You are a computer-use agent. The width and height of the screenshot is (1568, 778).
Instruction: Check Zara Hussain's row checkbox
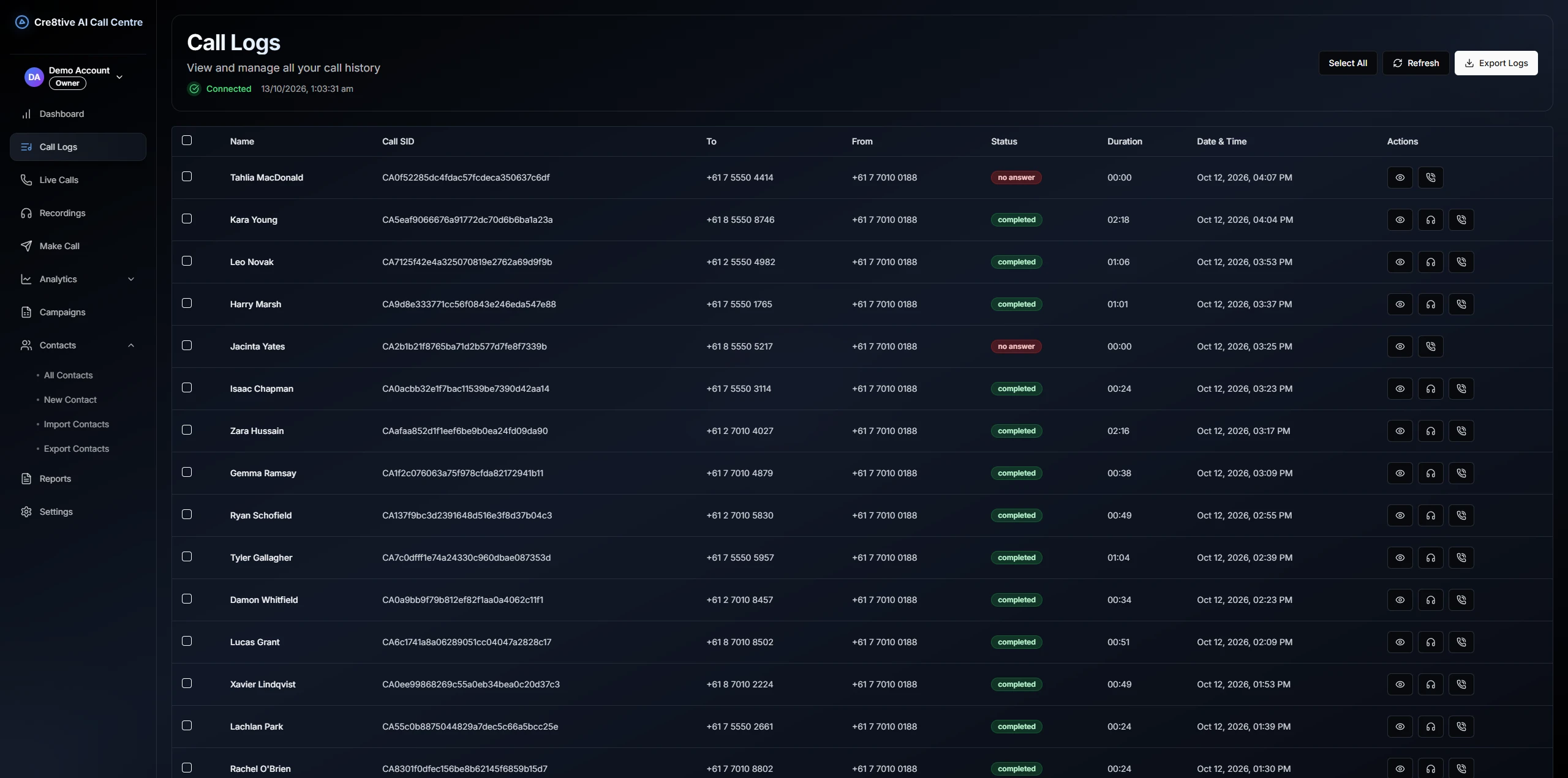click(187, 430)
